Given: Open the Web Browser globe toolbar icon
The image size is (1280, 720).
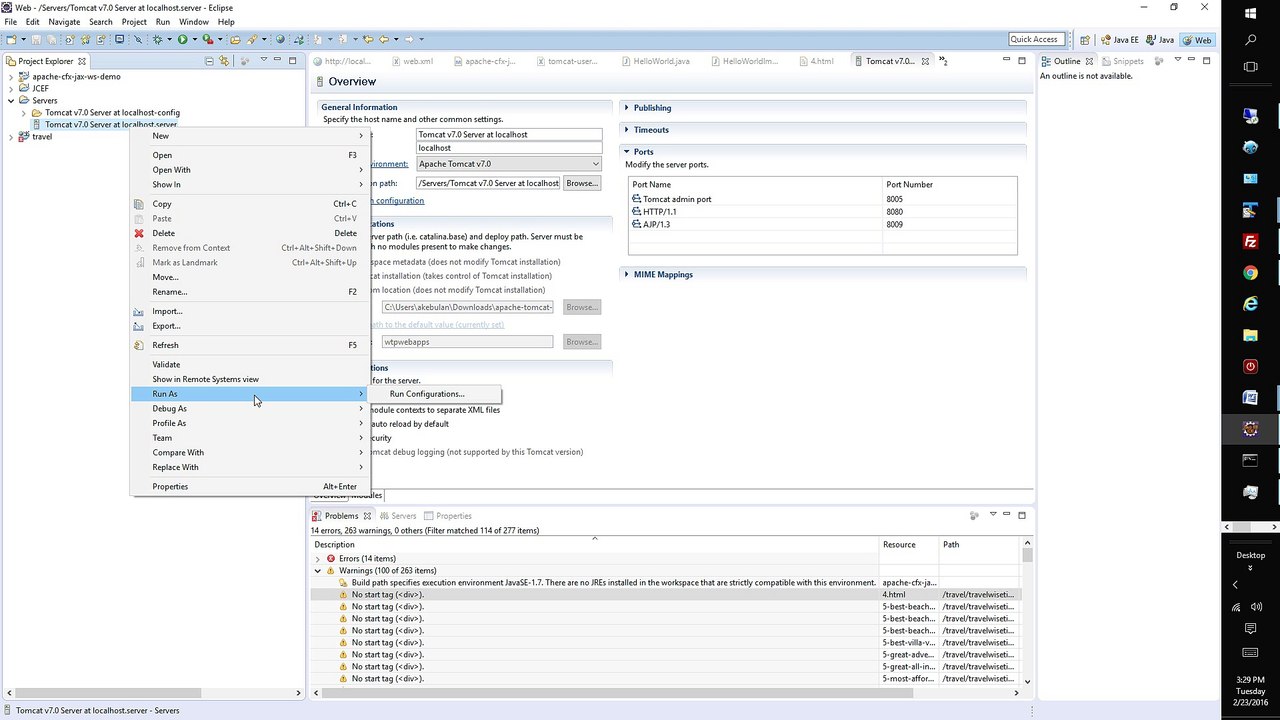Looking at the screenshot, I should point(281,39).
